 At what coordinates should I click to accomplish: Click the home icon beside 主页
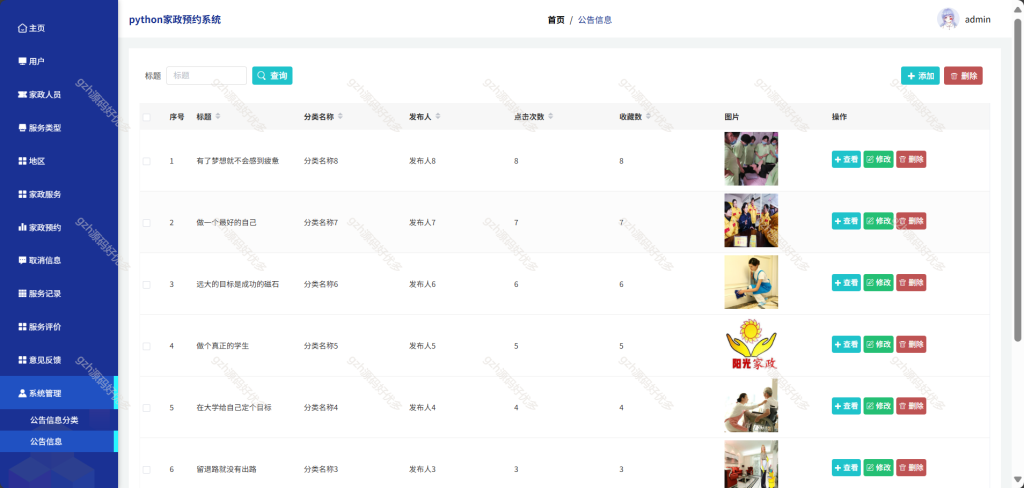click(x=22, y=28)
